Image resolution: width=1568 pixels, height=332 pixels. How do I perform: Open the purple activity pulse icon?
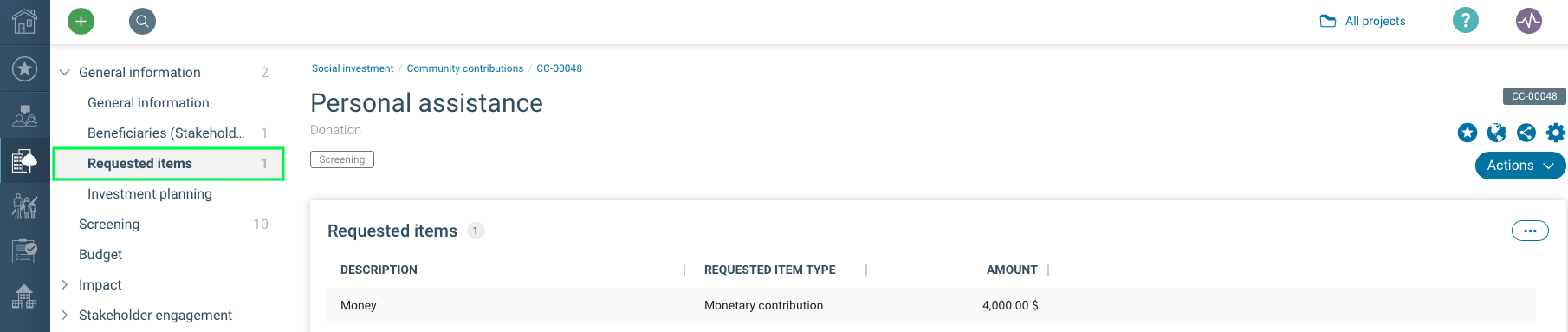[1529, 20]
